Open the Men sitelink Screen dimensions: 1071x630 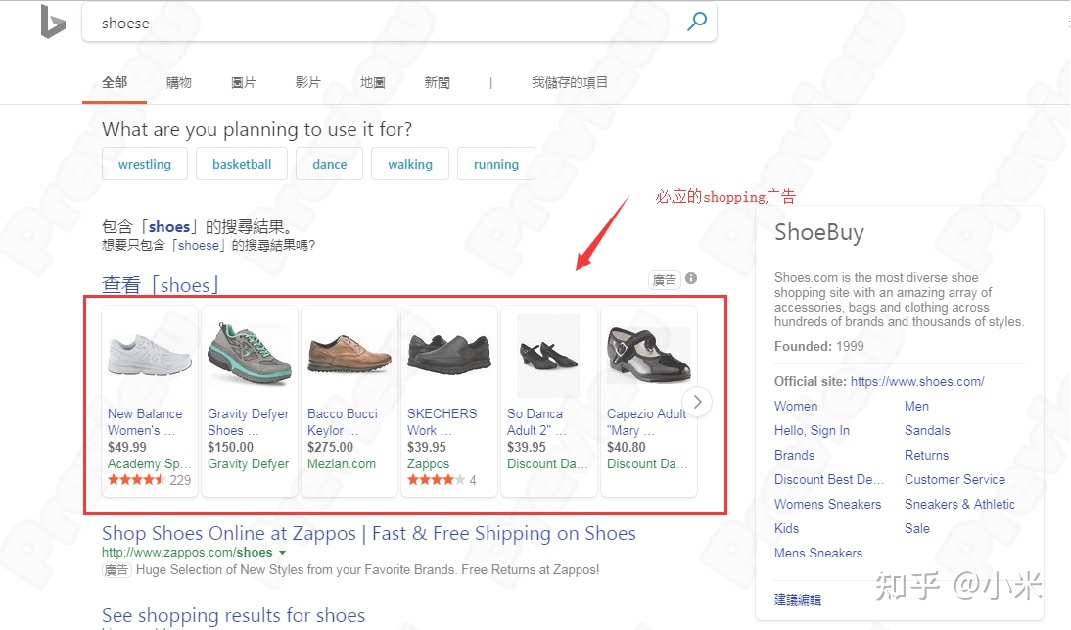pyautogui.click(x=917, y=406)
